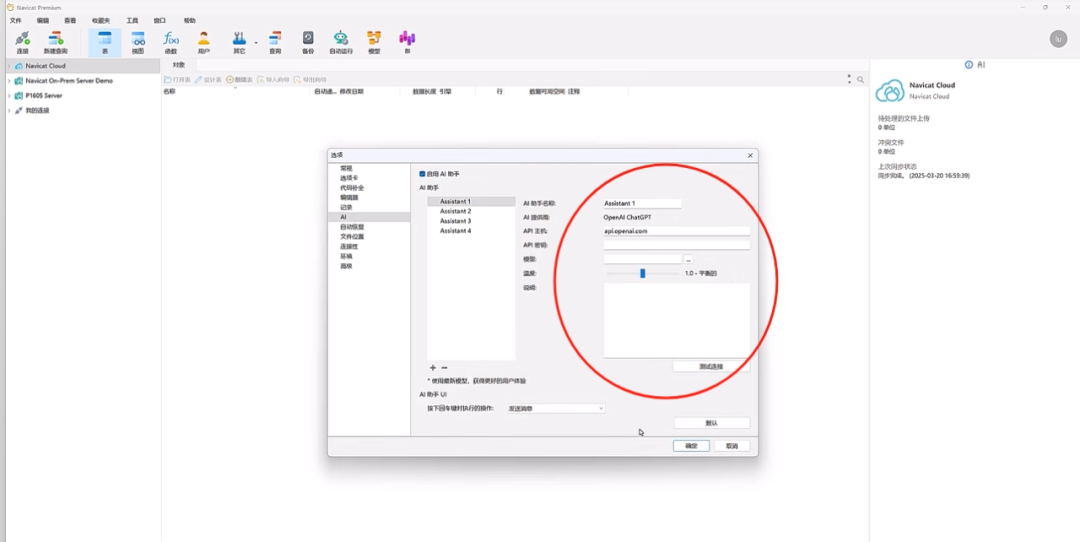Add a new AI assistant with plus button
Image resolution: width=1080 pixels, height=542 pixels.
433,368
